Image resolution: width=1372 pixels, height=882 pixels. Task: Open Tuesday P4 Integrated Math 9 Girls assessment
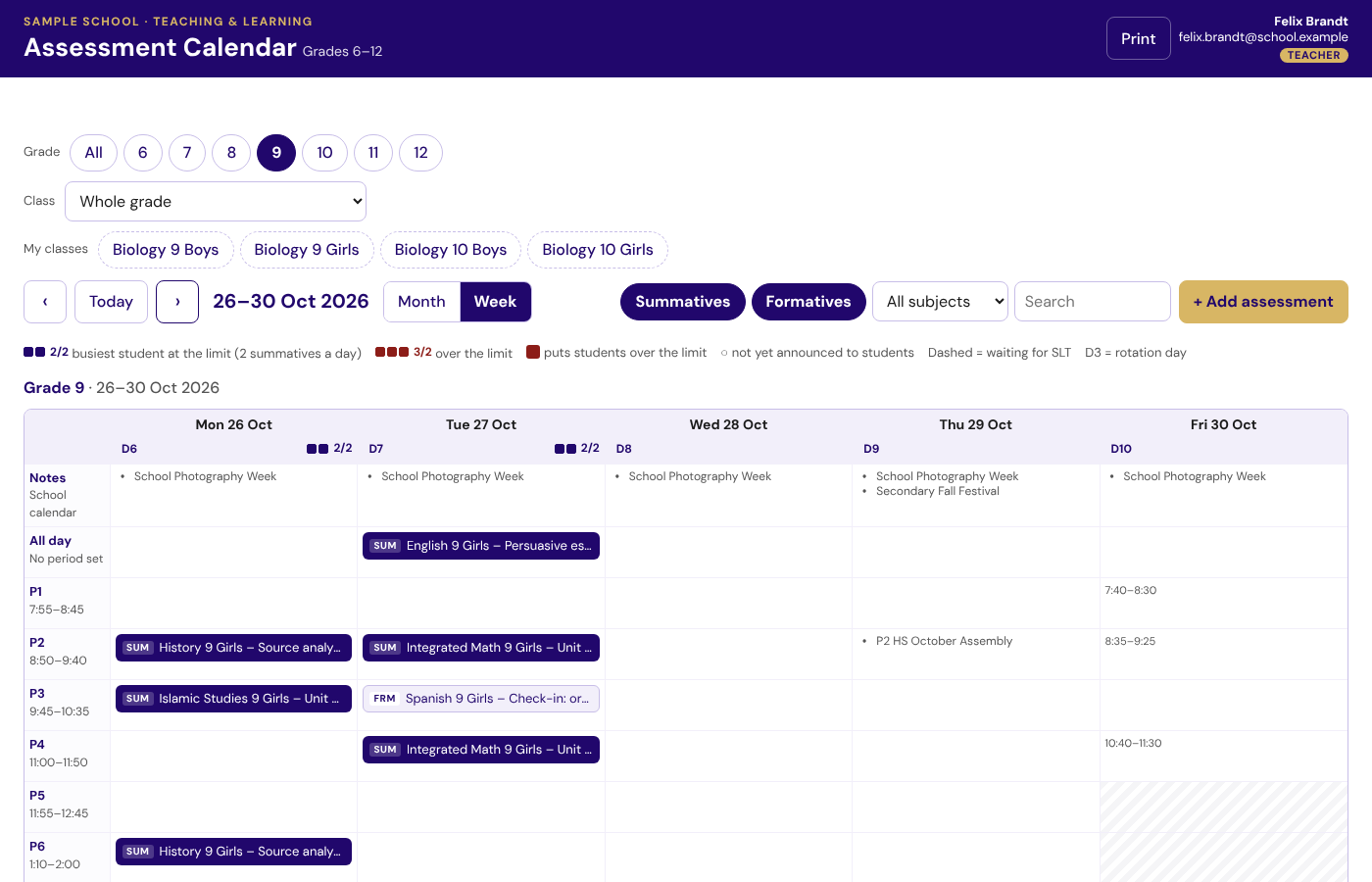[x=481, y=750]
